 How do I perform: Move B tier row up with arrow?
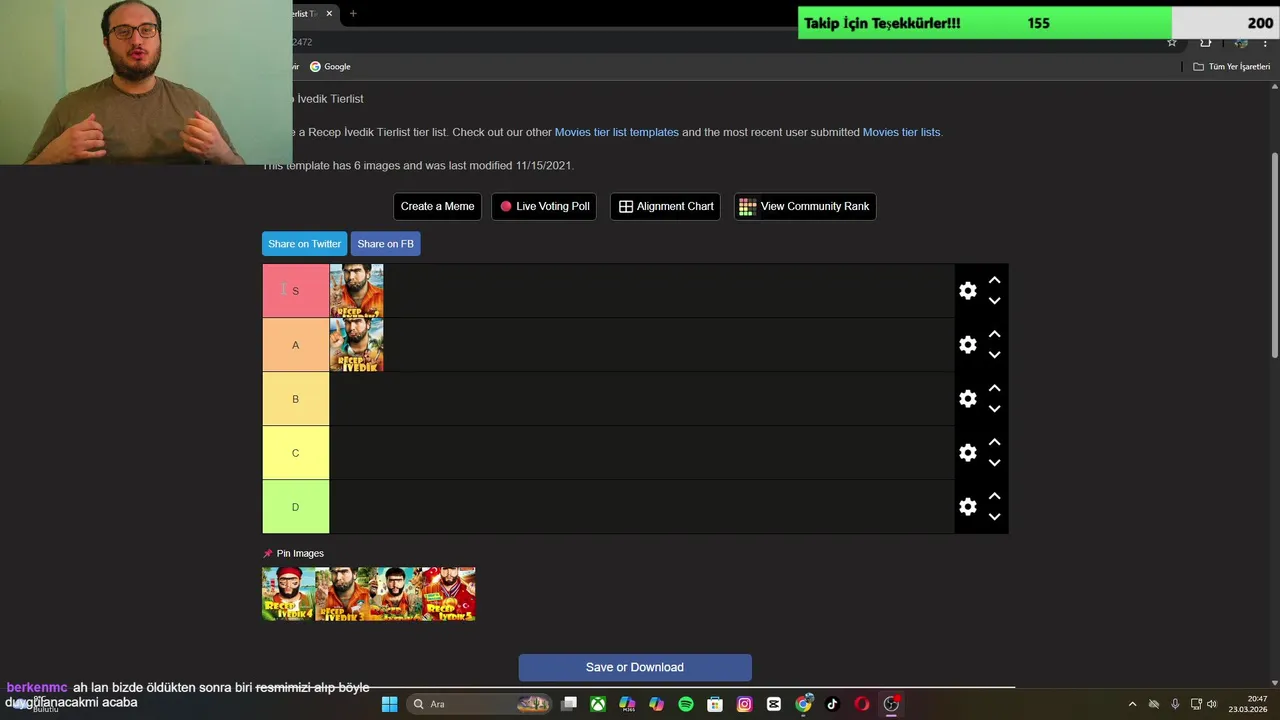[x=994, y=389]
